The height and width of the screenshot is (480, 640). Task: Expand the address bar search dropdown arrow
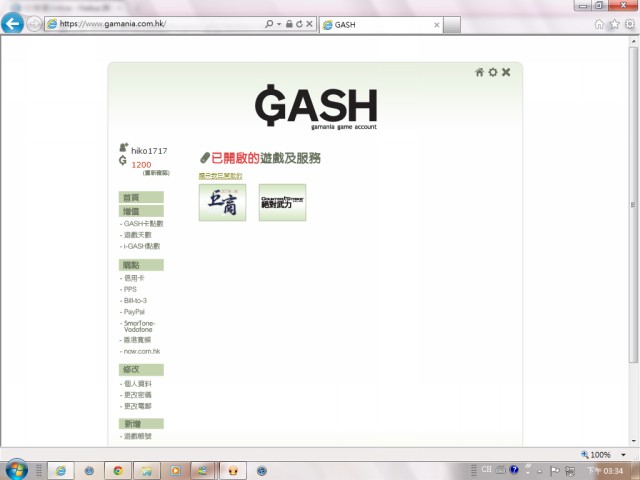click(x=279, y=23)
